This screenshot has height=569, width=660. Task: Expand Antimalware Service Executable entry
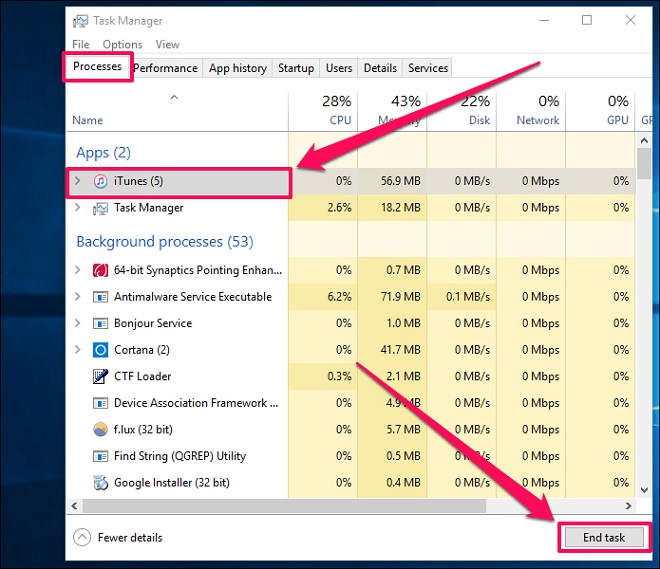coord(77,296)
